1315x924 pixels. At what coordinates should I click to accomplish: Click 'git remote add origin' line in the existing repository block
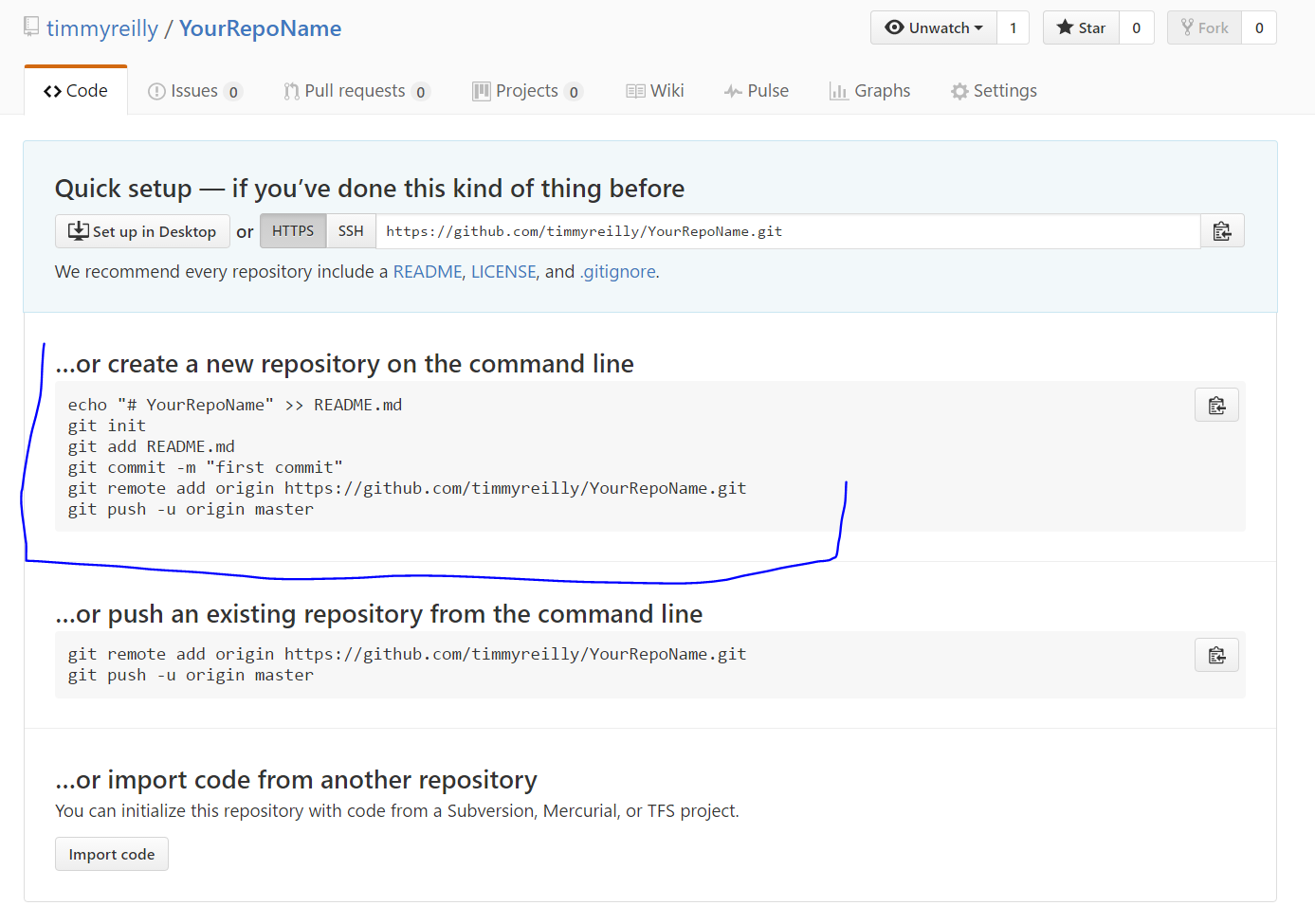(408, 654)
